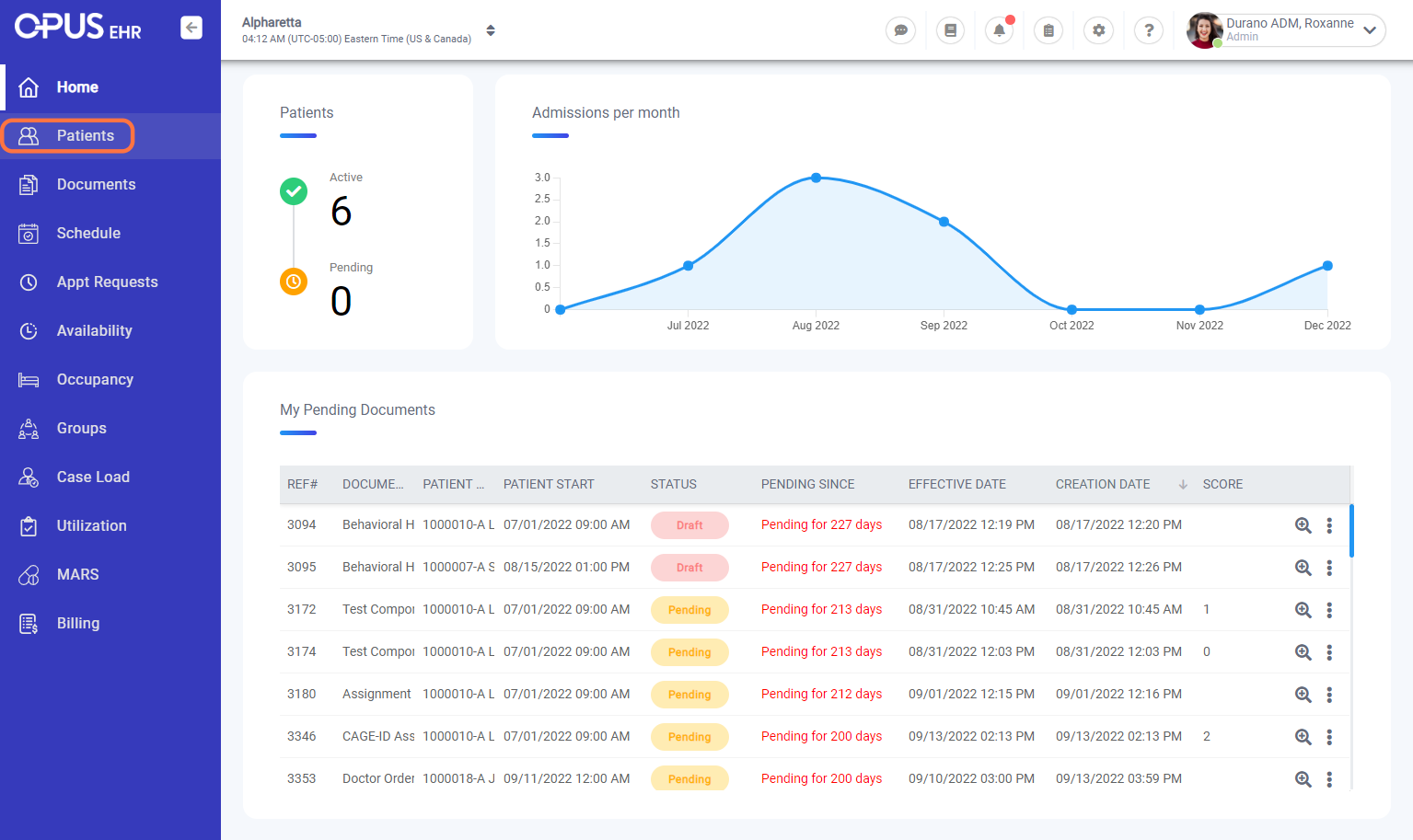Sort by the STATUS column header
This screenshot has width=1413, height=840.
(x=674, y=484)
